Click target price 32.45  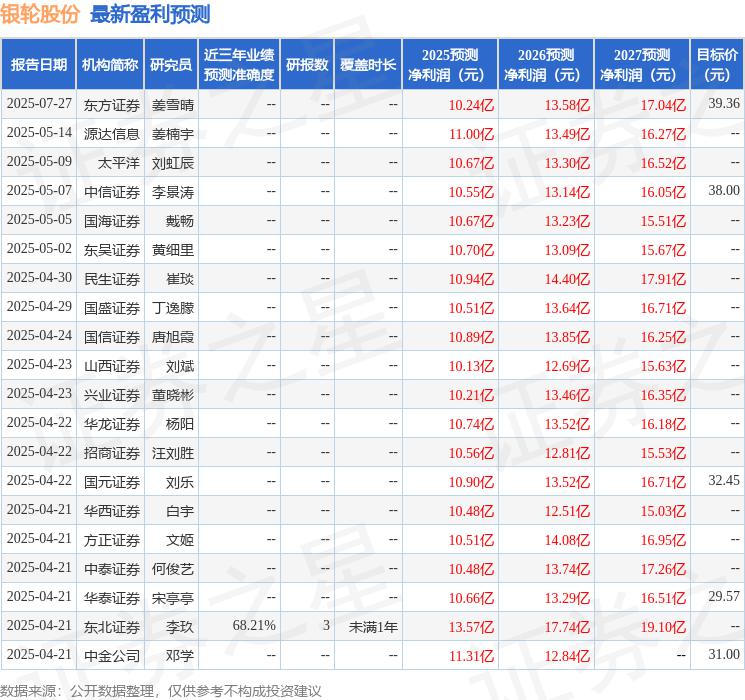tap(724, 480)
